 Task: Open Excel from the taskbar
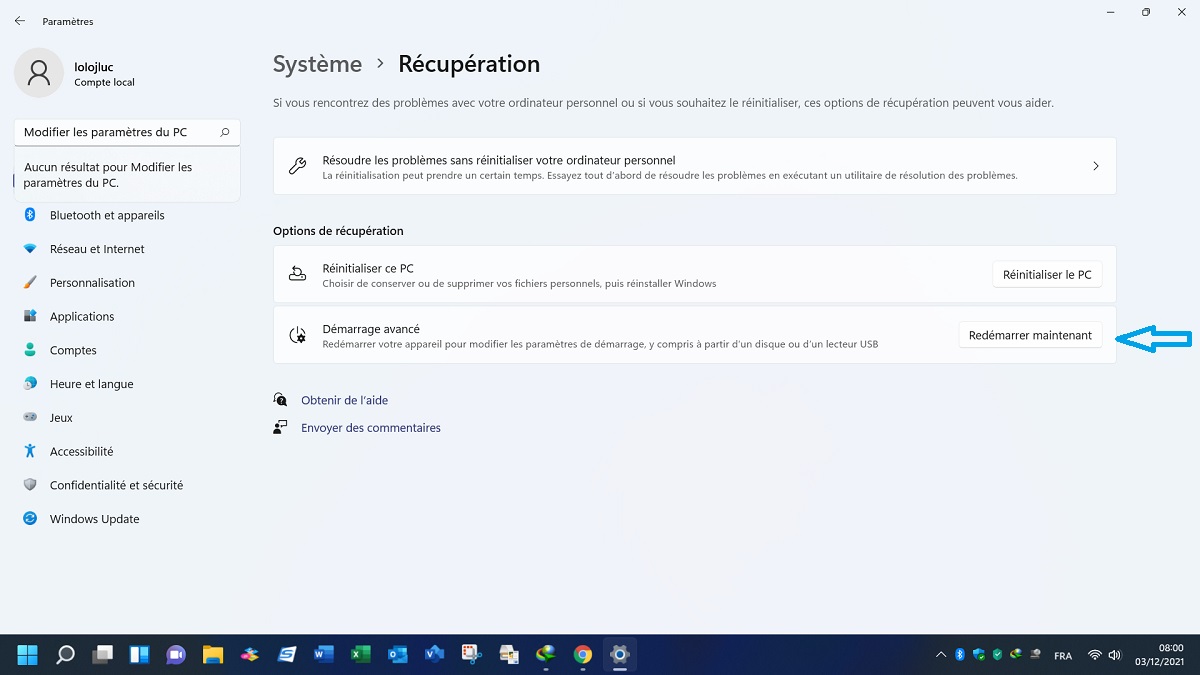point(360,655)
